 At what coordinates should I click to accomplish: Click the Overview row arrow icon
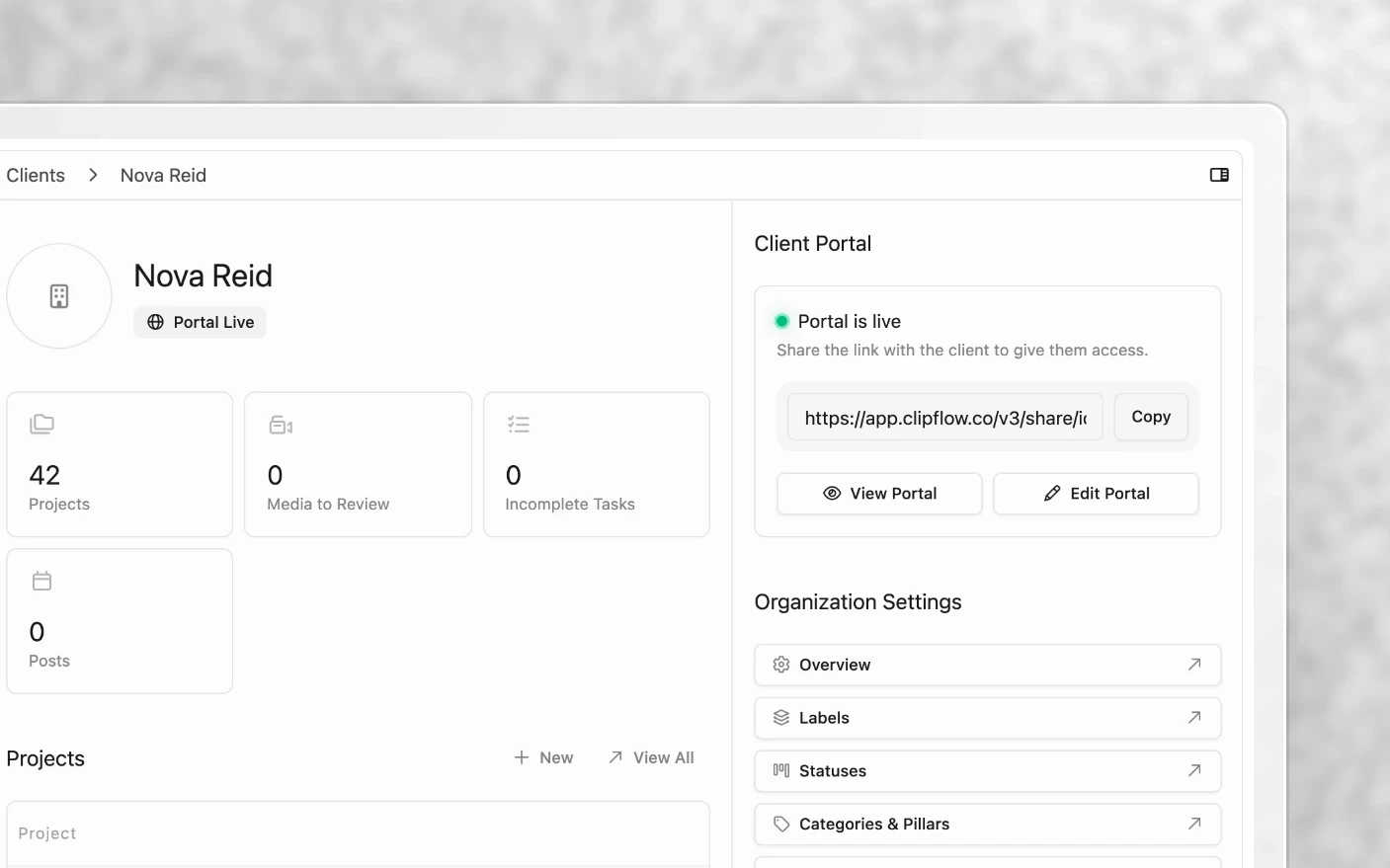pyautogui.click(x=1194, y=665)
